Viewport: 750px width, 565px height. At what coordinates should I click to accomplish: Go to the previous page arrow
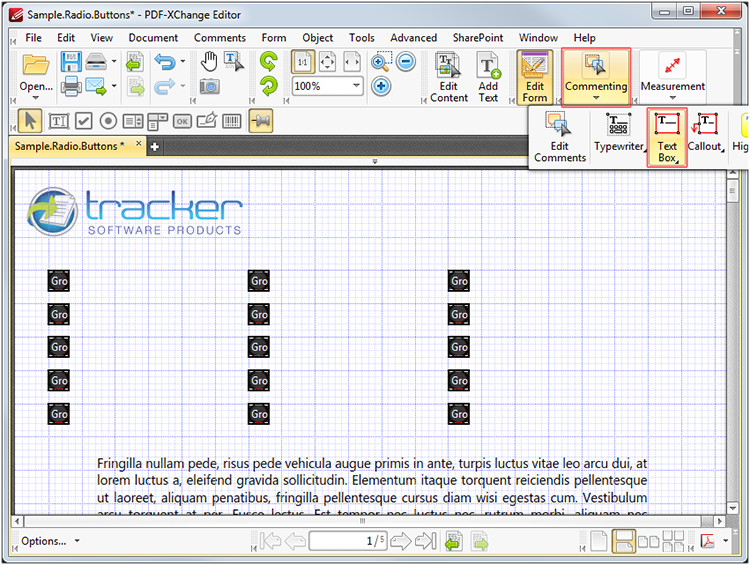[x=295, y=541]
